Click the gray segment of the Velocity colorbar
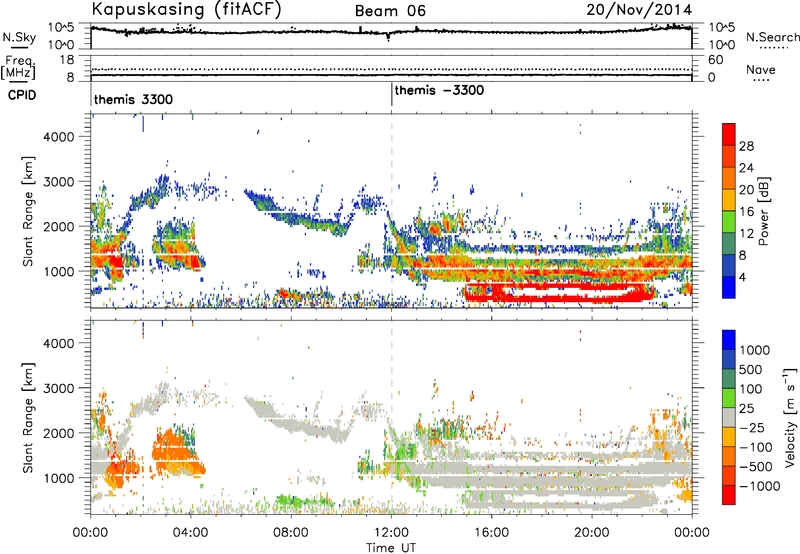This screenshot has width=800, height=554. click(x=729, y=418)
